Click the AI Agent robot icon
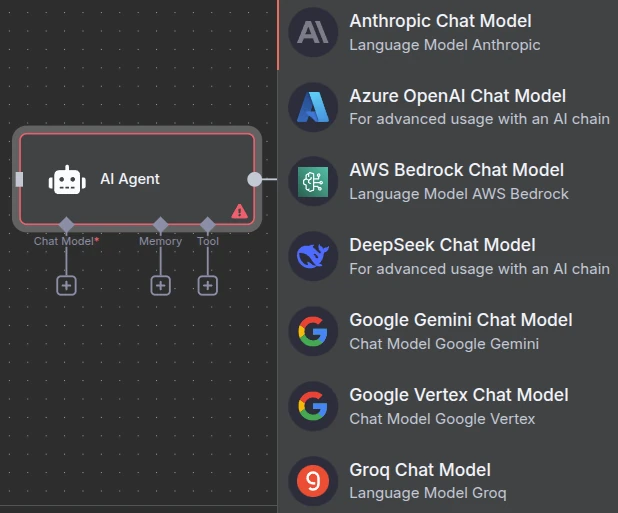Screen dimensions: 618x513 (x=67, y=180)
